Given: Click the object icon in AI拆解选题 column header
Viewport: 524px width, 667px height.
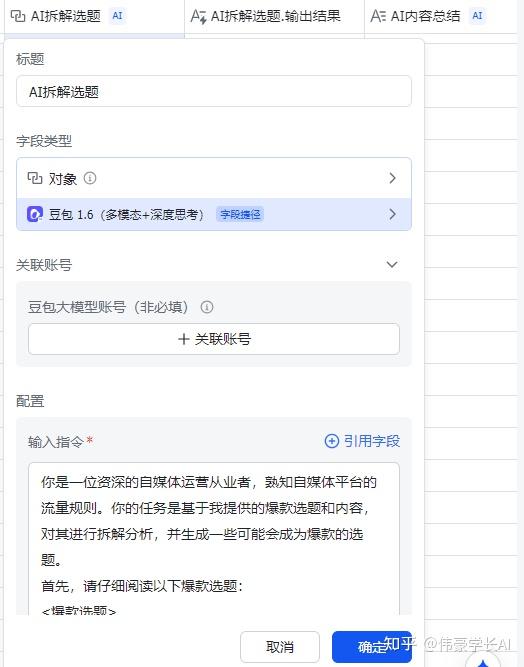Looking at the screenshot, I should click(18, 16).
